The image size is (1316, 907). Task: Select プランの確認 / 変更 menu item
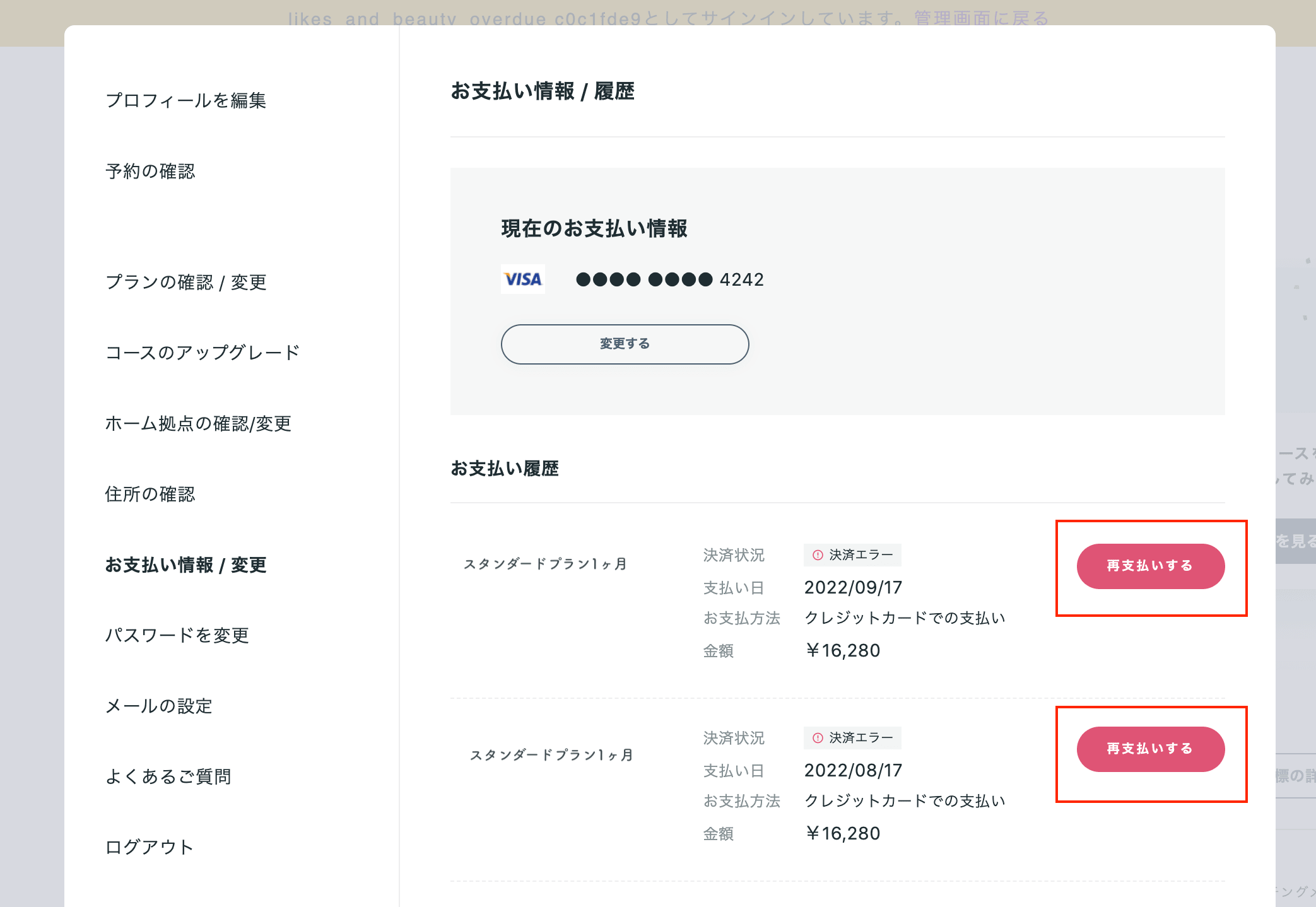click(x=185, y=282)
